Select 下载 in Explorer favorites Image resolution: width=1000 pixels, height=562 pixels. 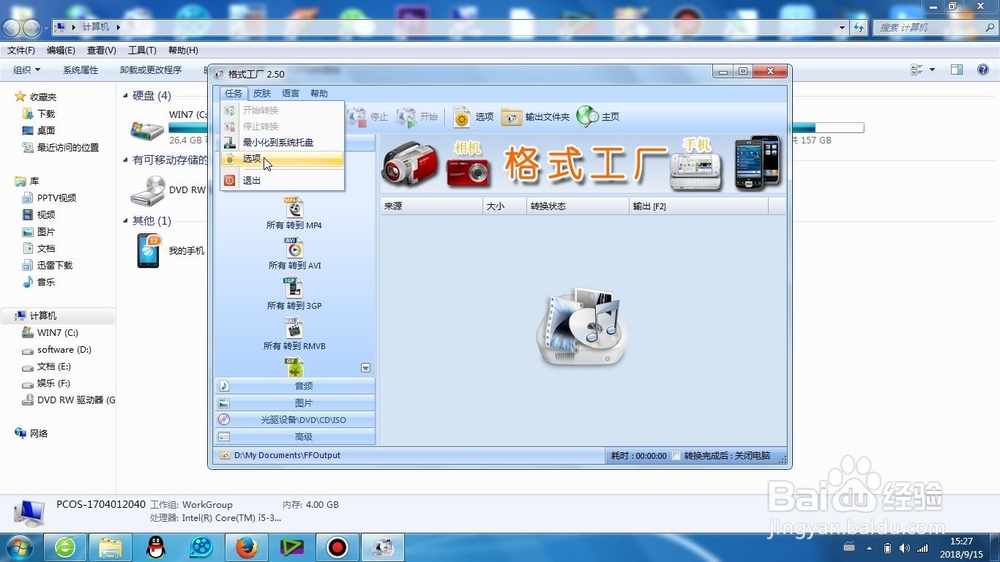point(39,114)
